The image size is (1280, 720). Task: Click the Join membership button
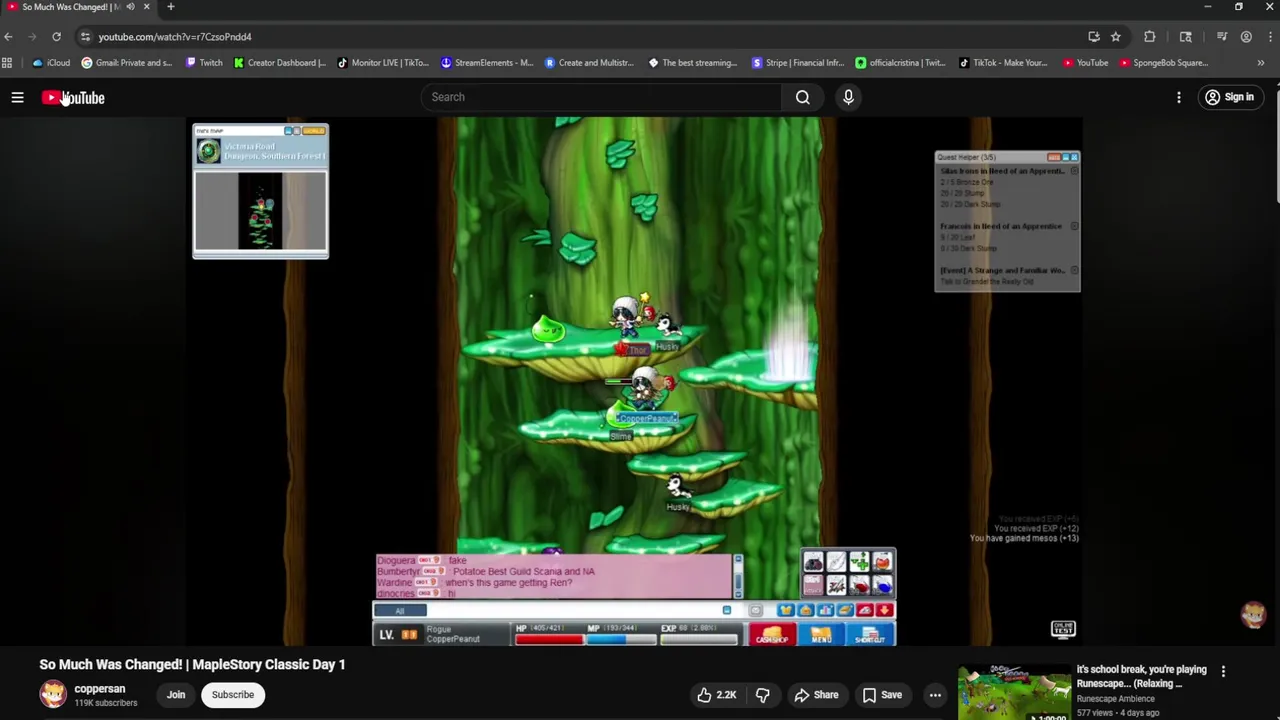[x=176, y=695]
